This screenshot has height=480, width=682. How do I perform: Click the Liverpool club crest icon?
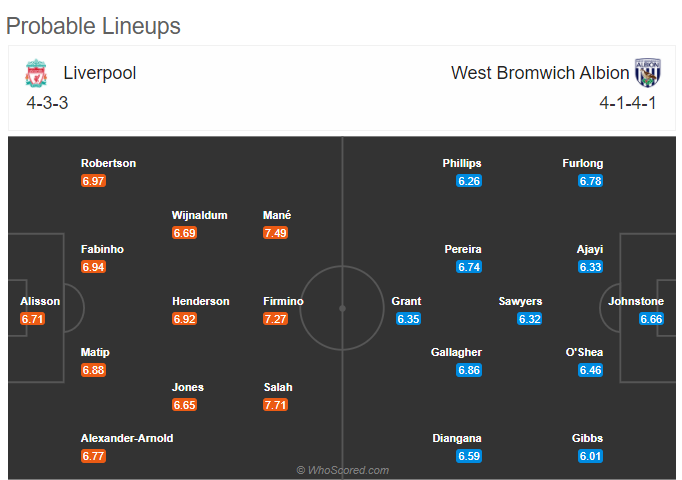coord(36,73)
